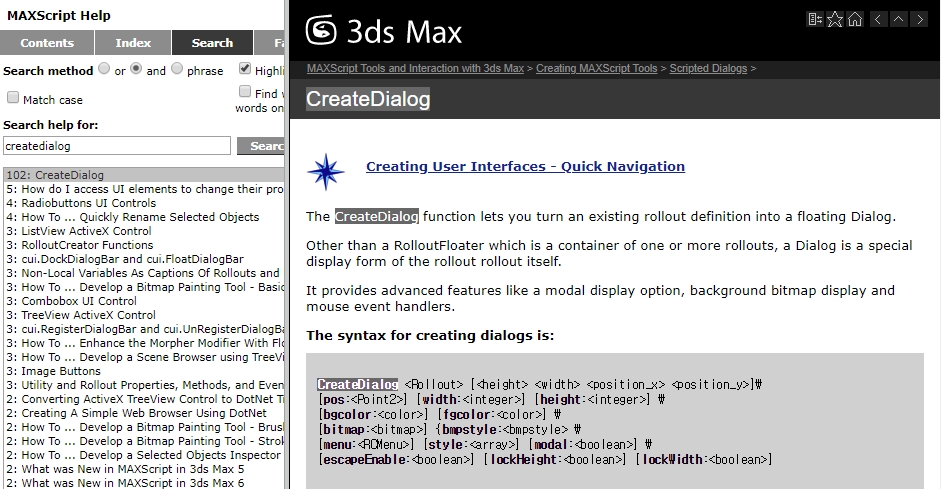Add page to favorites with star icon
941x489 pixels.
pos(835,19)
